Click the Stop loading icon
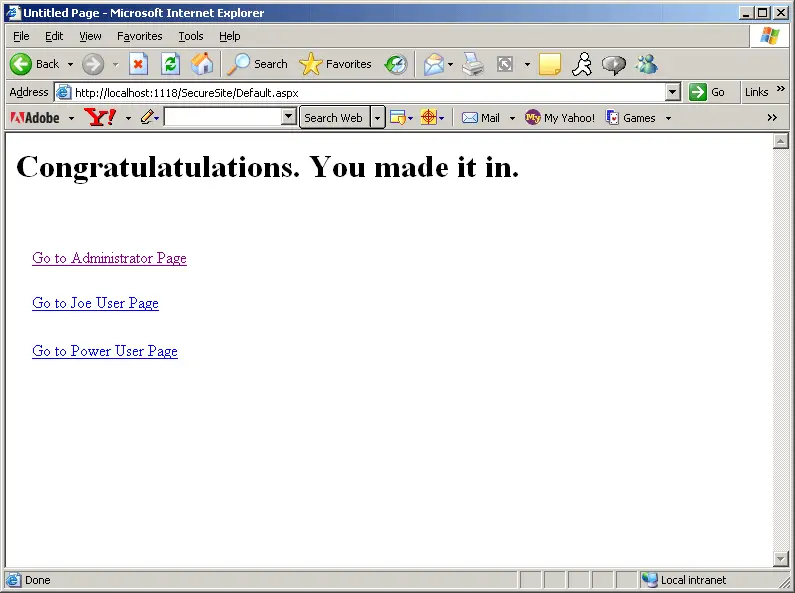 pos(138,64)
